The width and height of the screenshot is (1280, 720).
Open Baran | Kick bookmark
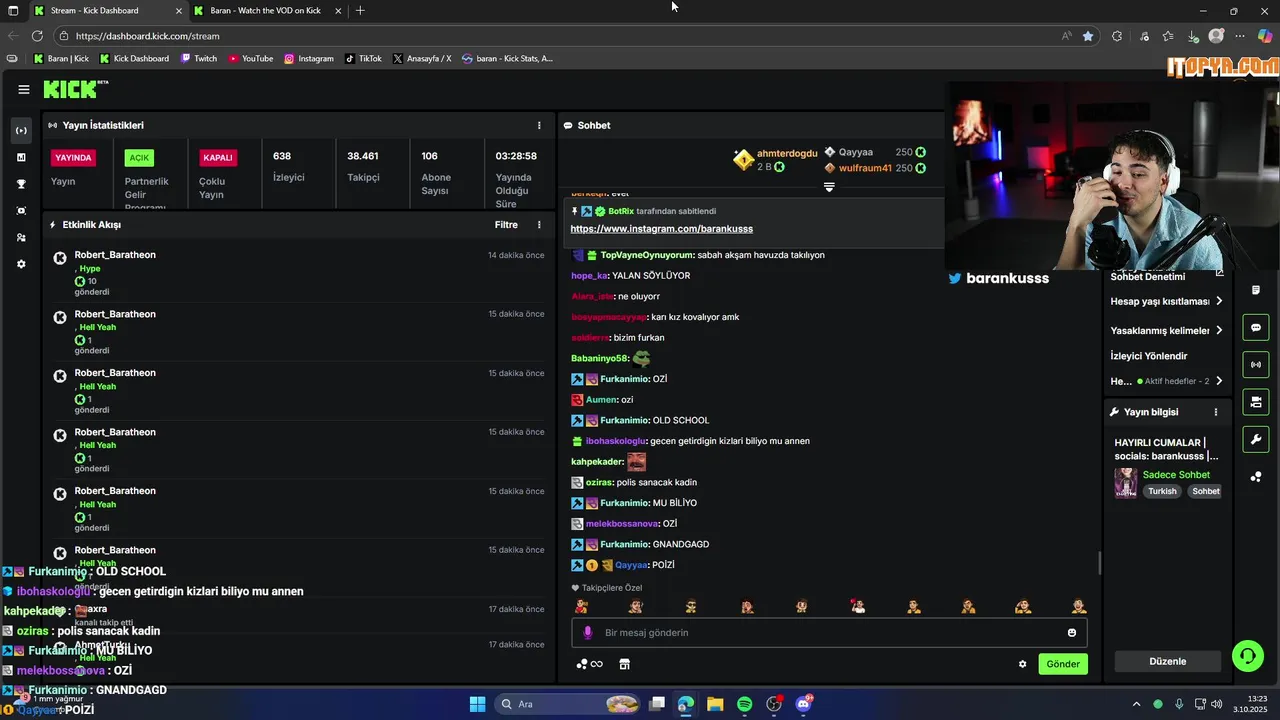[61, 59]
